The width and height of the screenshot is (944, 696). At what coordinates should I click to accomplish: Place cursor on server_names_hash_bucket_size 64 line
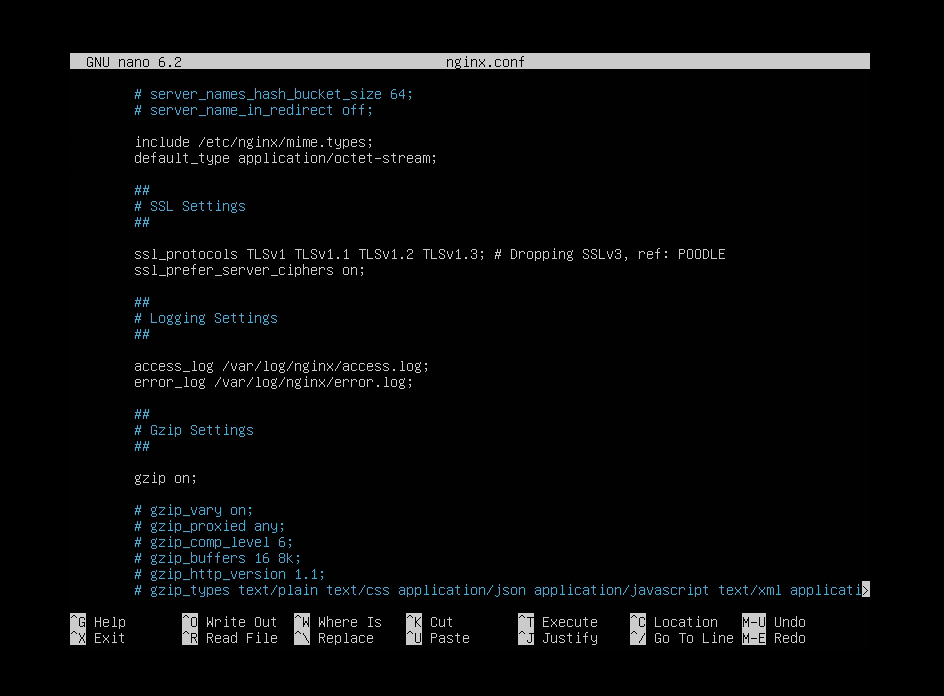point(274,95)
